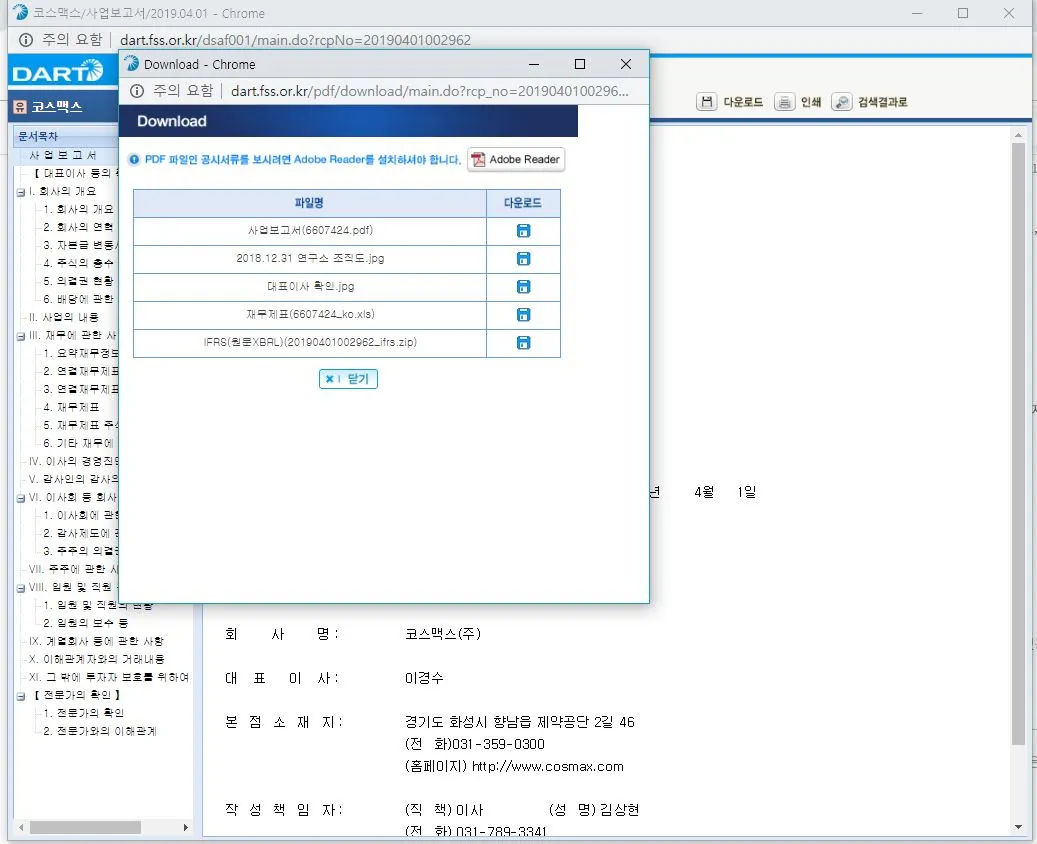The height and width of the screenshot is (844, 1037).
Task: Select 4. 재무제표 tree item
Action: (x=71, y=407)
